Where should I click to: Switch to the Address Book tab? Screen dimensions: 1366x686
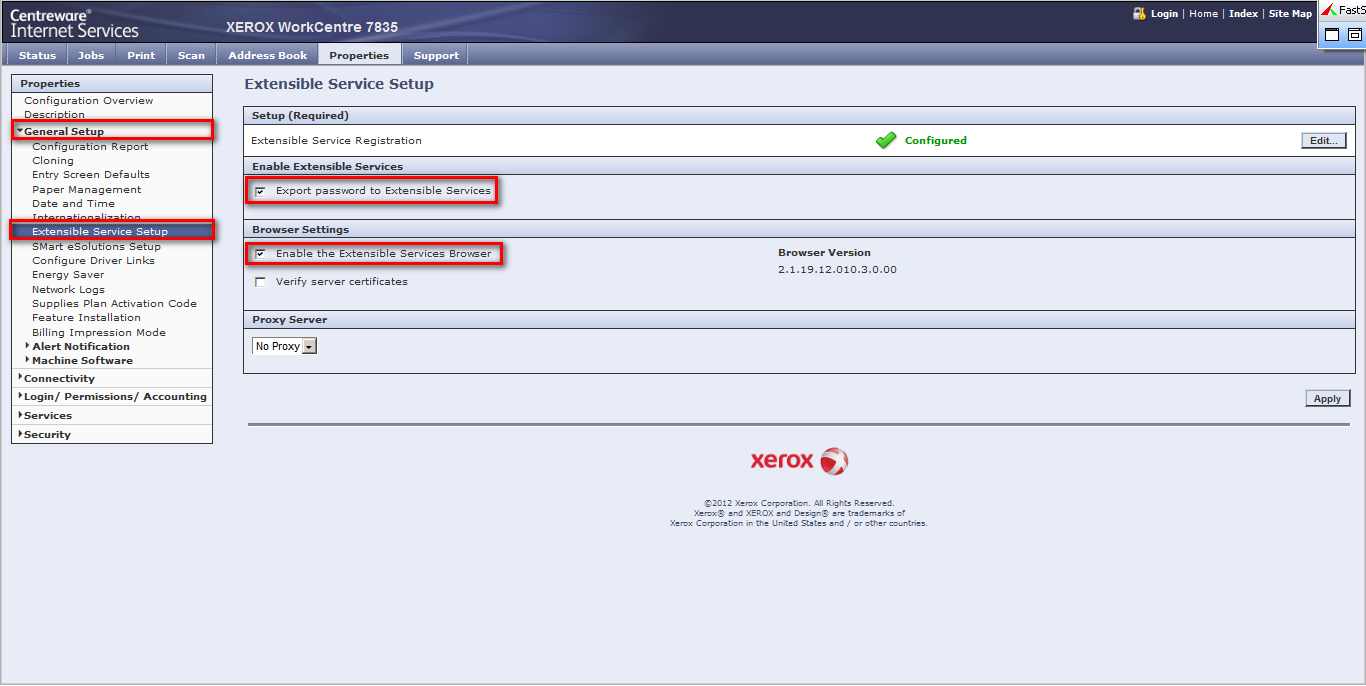[x=267, y=55]
